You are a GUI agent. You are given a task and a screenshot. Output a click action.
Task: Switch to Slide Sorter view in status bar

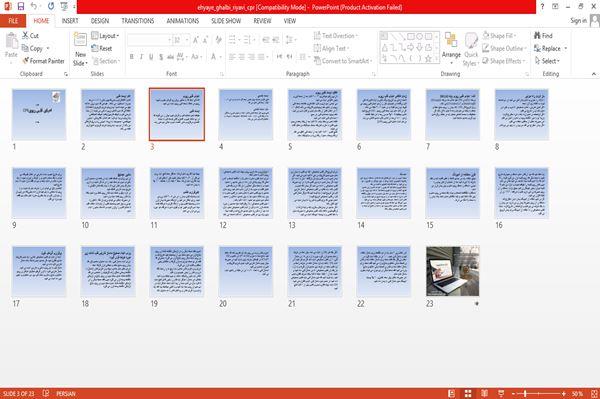coord(468,394)
